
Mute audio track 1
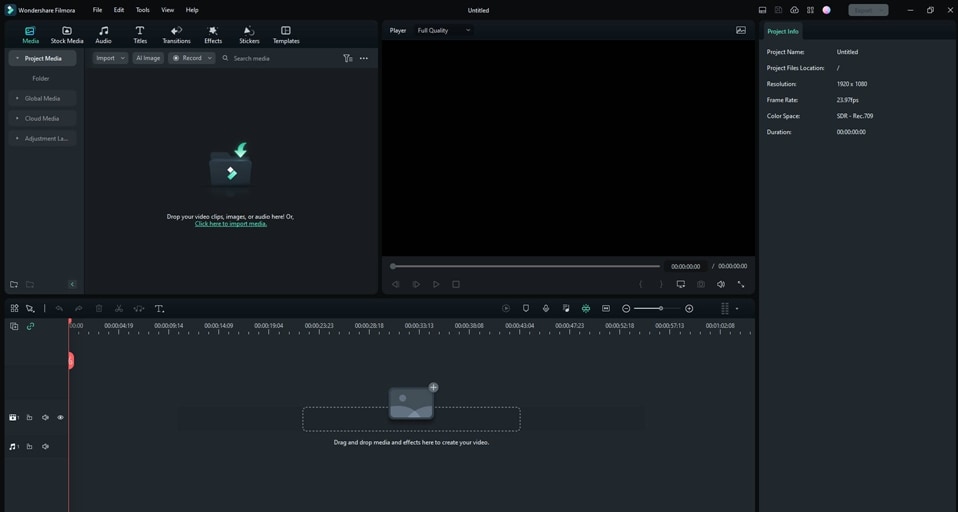(45, 447)
